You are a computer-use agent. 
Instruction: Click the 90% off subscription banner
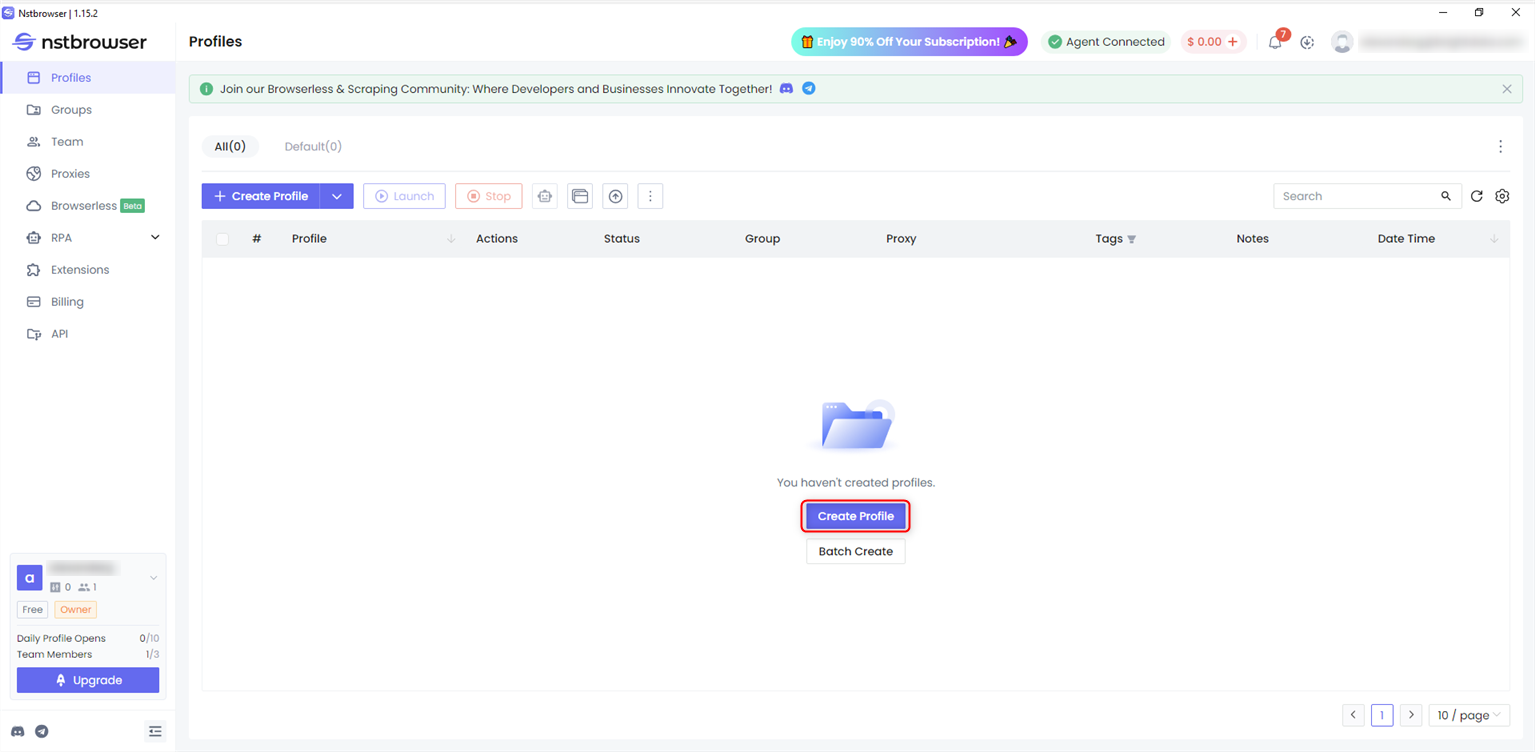tap(909, 42)
